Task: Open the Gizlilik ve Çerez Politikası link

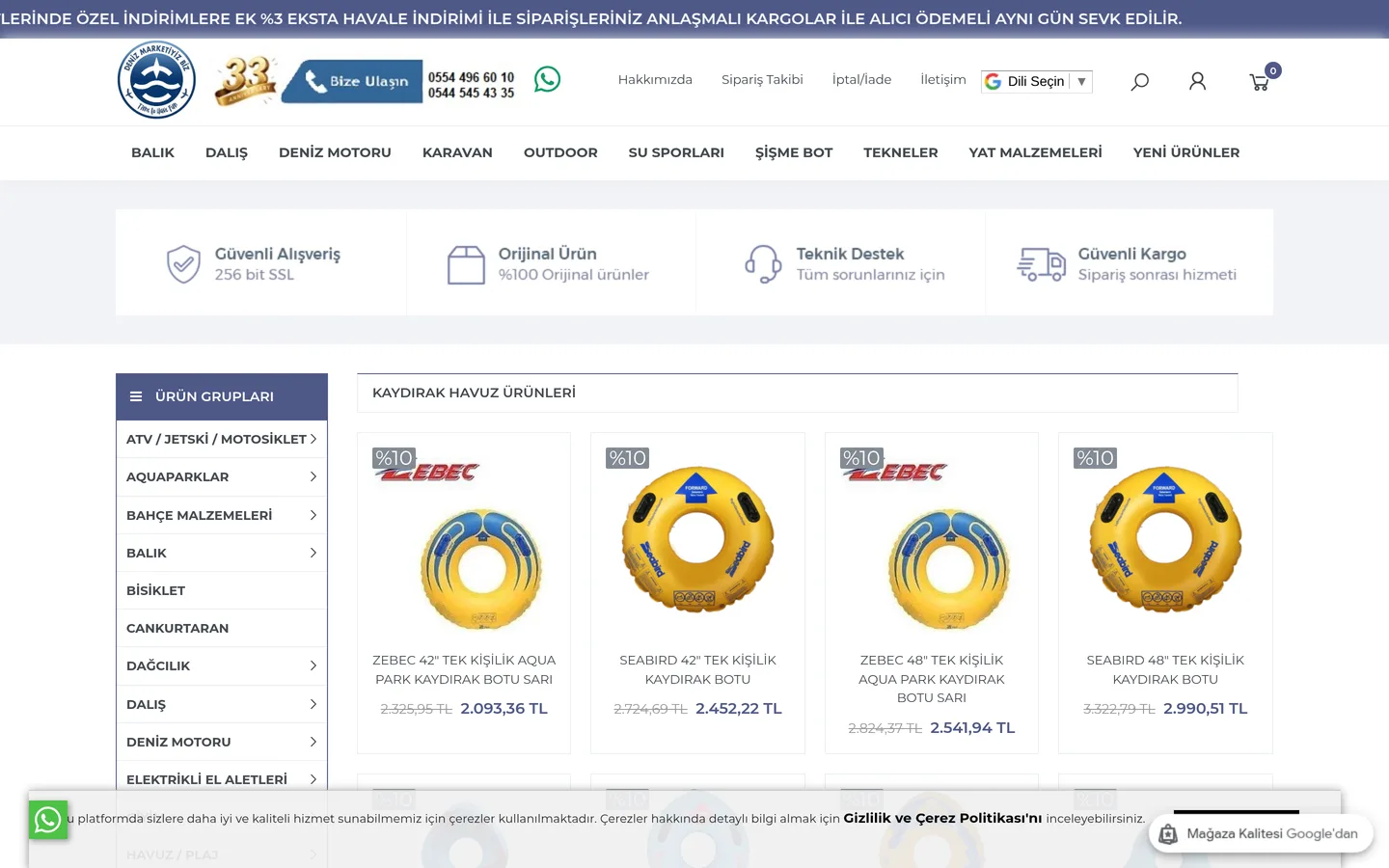Action: [x=942, y=818]
